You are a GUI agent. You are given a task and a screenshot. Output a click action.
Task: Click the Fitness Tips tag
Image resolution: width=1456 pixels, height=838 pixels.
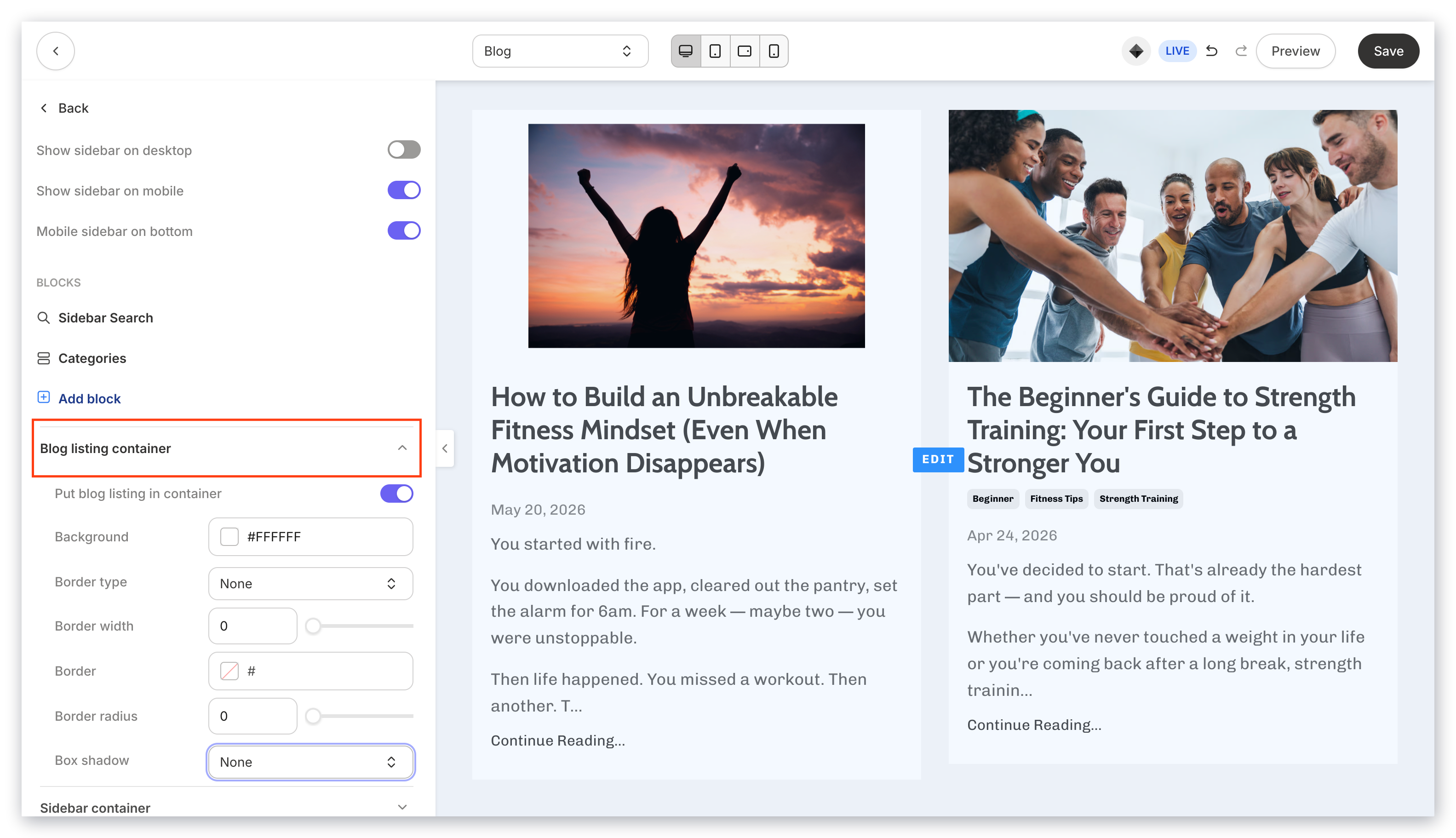pyautogui.click(x=1056, y=499)
